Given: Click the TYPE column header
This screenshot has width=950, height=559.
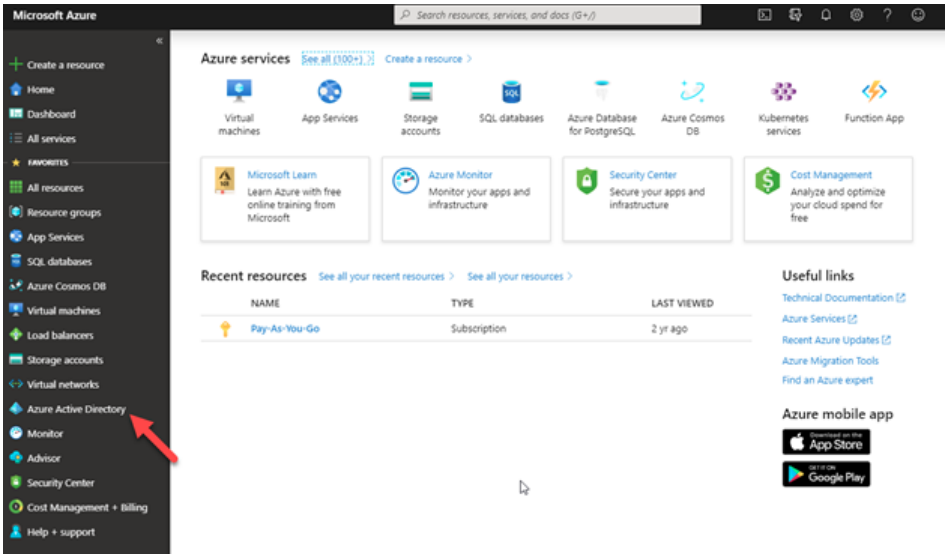Looking at the screenshot, I should click(462, 303).
